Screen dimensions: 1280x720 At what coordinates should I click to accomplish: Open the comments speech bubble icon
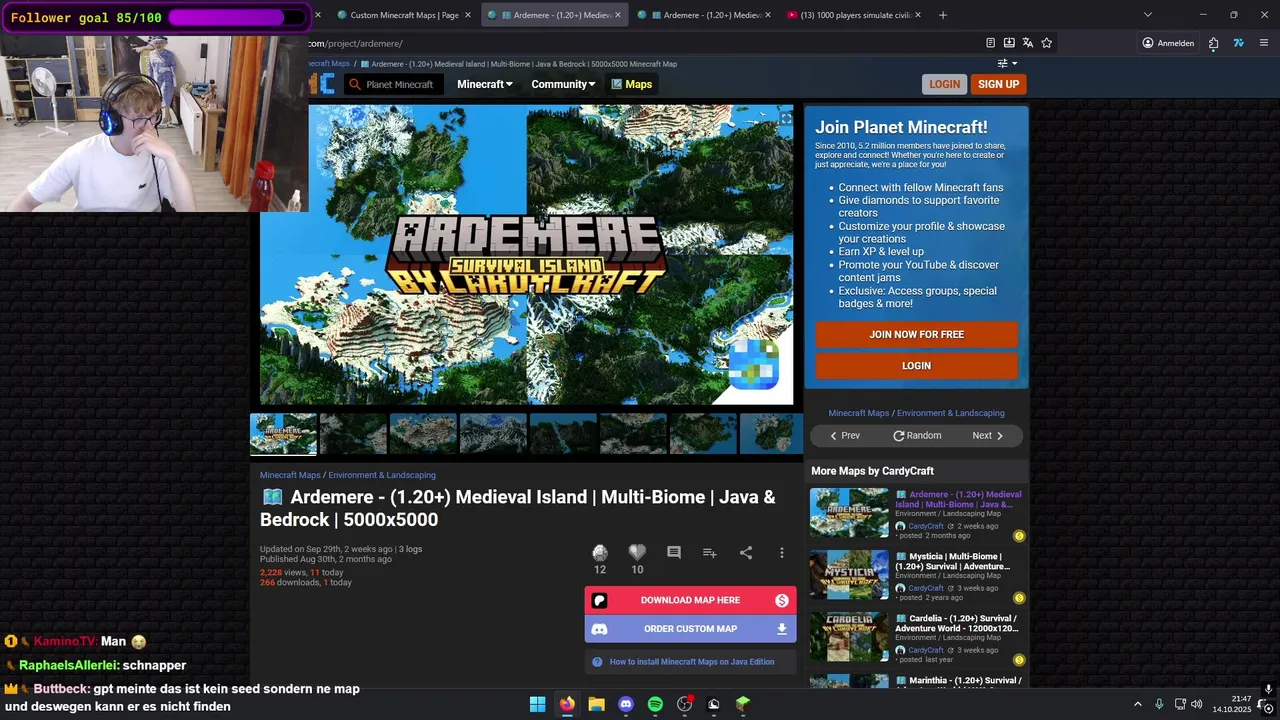click(674, 552)
